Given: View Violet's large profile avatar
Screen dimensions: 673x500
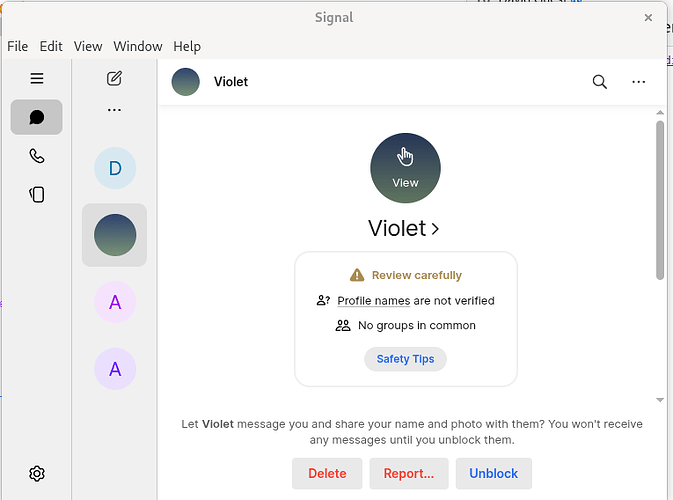Looking at the screenshot, I should click(405, 168).
